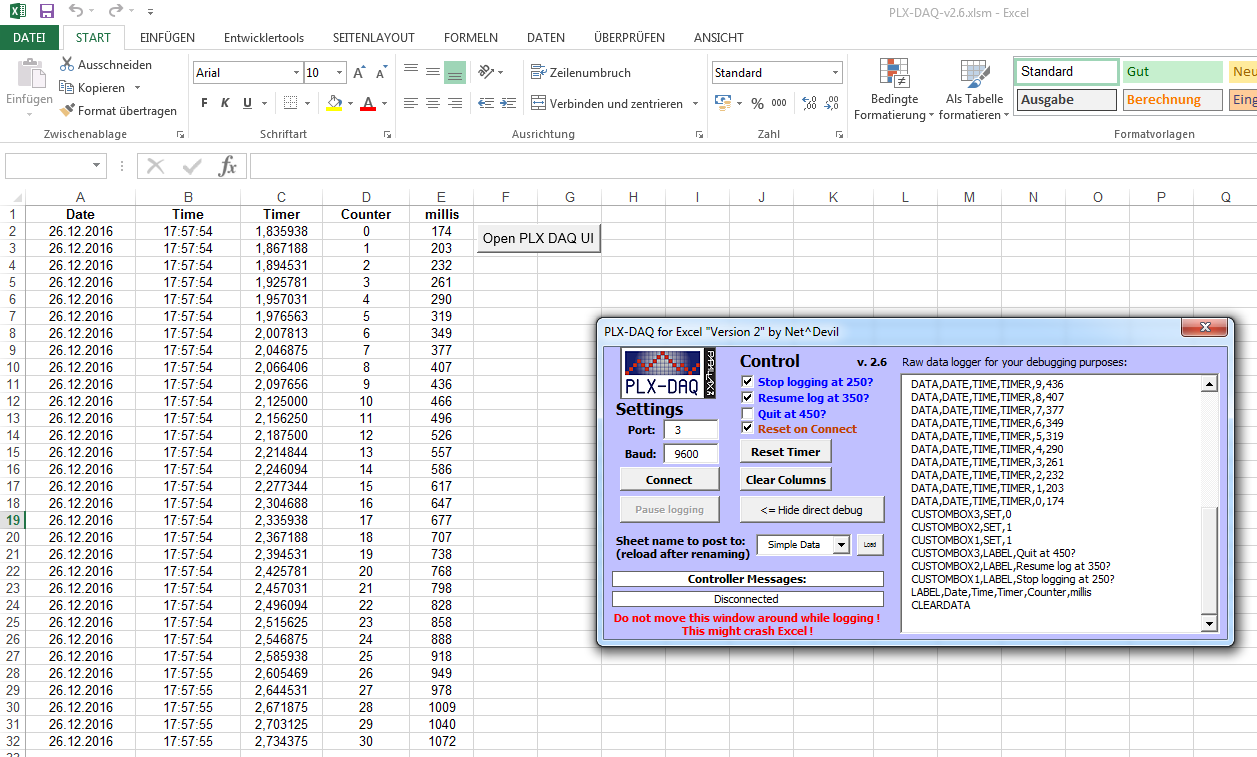1257x757 pixels.
Task: Expand the Bedingte Formatierung menu
Action: 894,89
